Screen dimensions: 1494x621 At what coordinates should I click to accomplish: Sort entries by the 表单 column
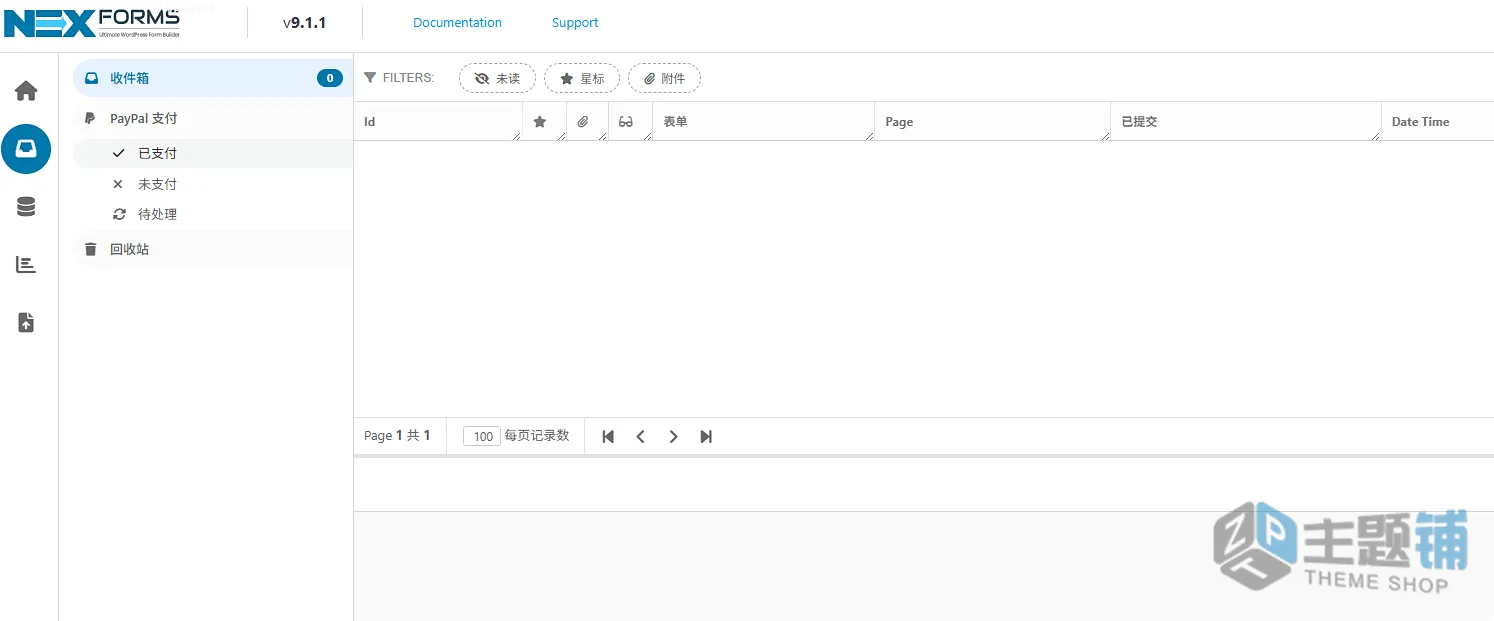(763, 122)
